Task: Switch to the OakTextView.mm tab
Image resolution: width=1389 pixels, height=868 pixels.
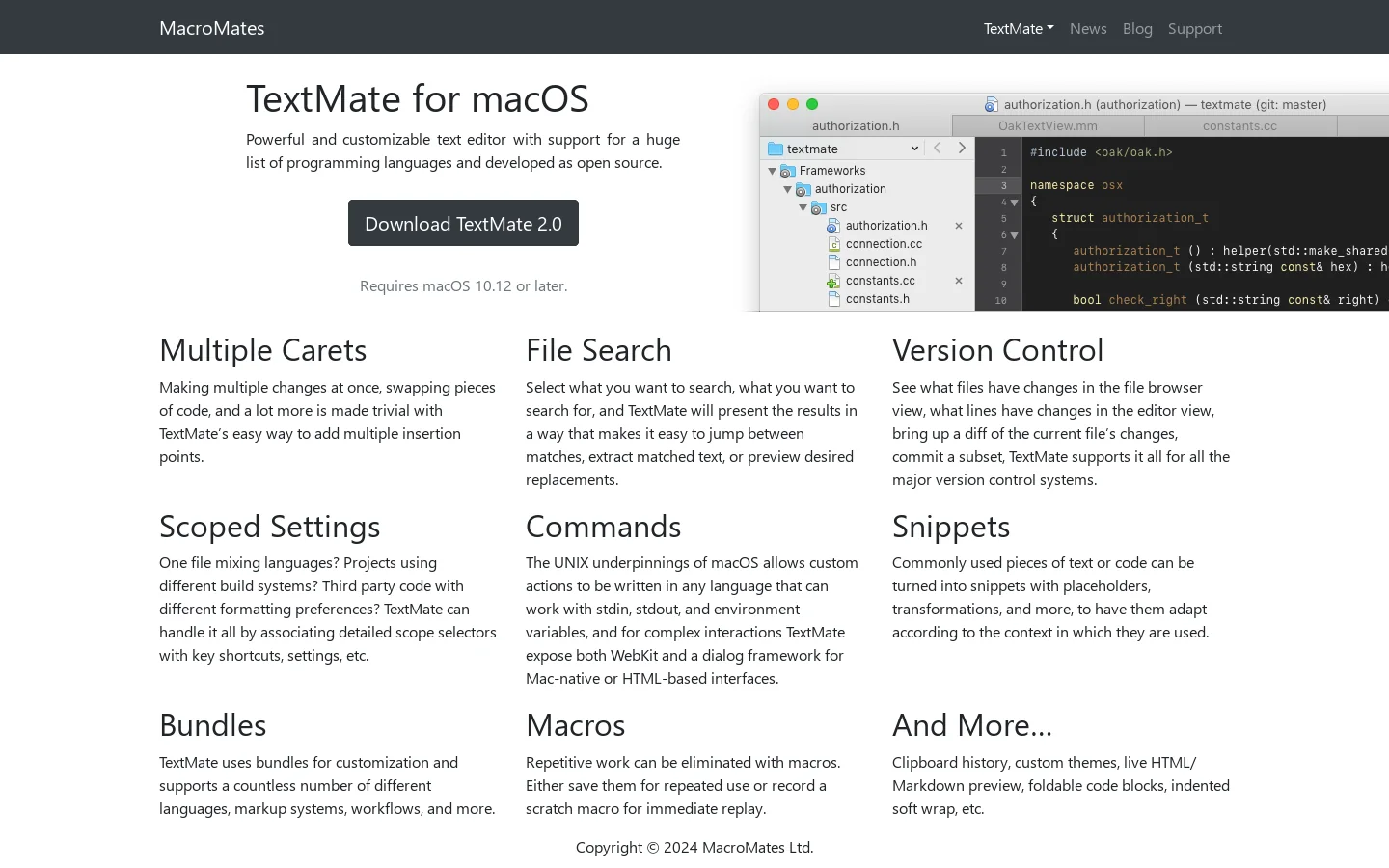Action: point(1048,125)
